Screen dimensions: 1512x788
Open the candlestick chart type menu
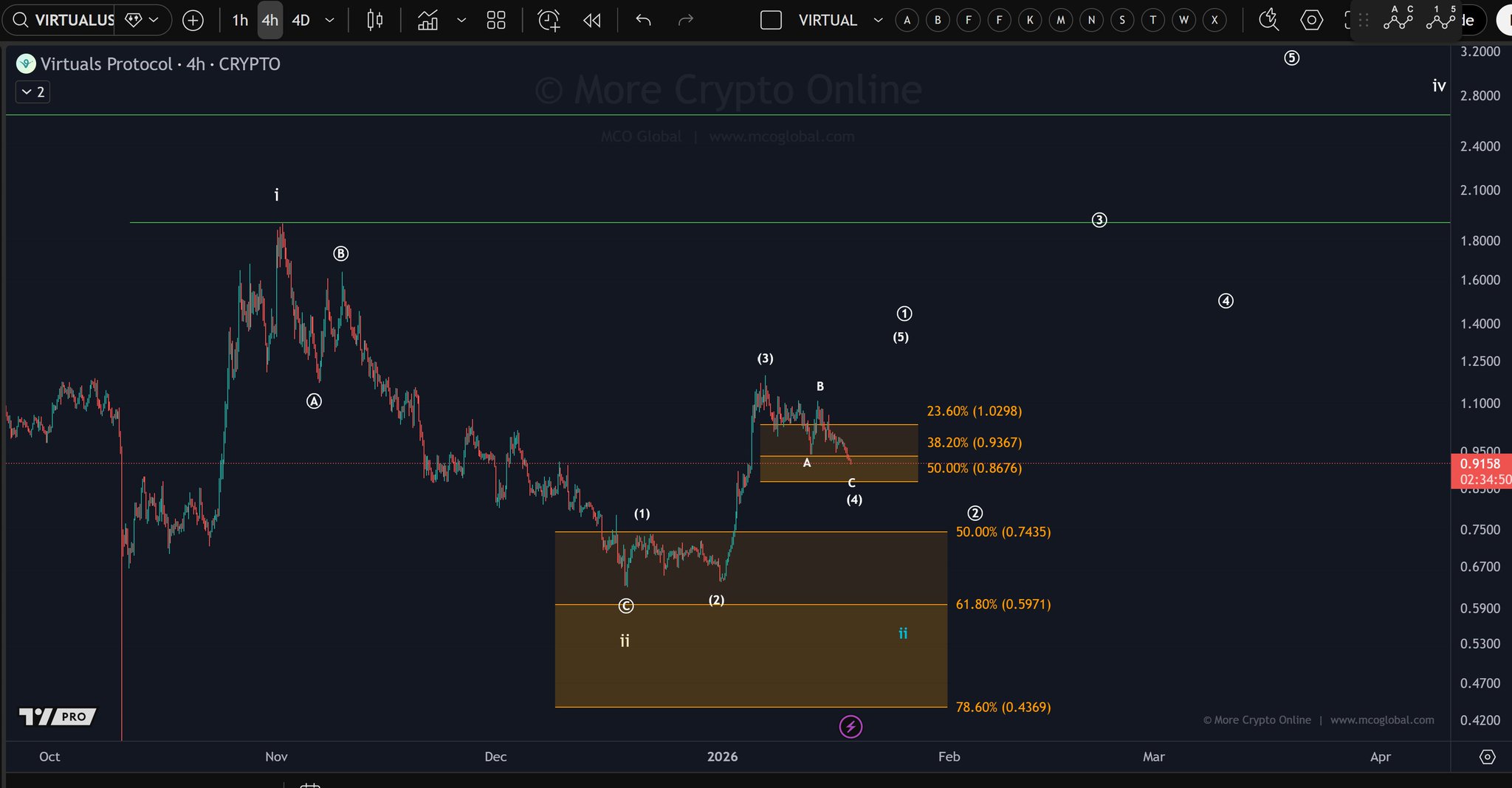[375, 20]
